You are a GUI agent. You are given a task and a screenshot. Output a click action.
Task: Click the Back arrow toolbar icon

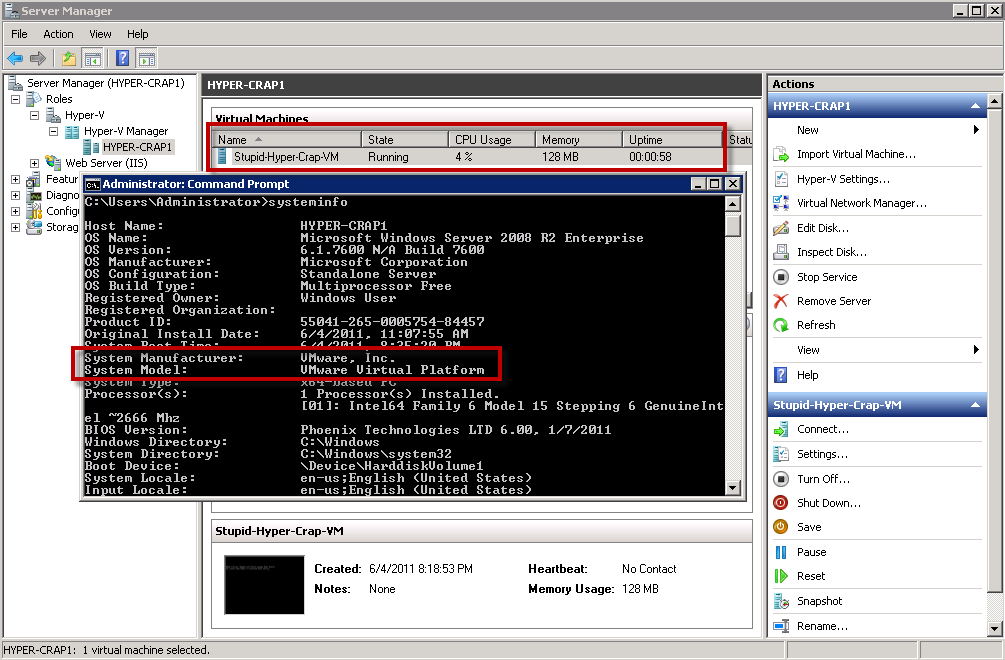click(x=15, y=59)
